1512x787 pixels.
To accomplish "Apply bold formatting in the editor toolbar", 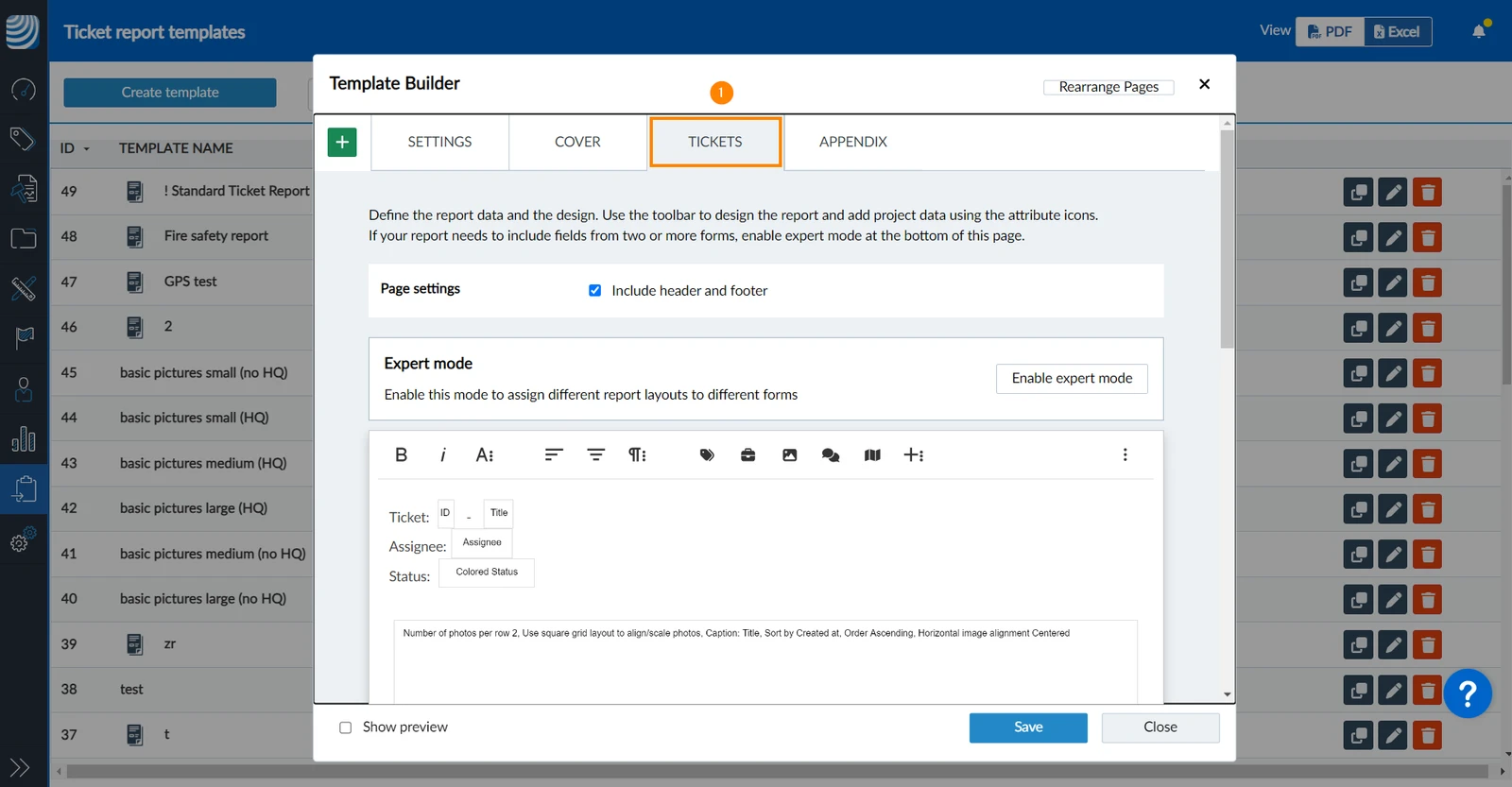I will (401, 454).
